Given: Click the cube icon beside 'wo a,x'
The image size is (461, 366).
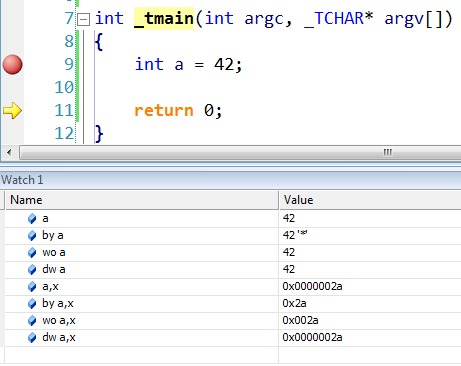Looking at the screenshot, I should tap(32, 321).
